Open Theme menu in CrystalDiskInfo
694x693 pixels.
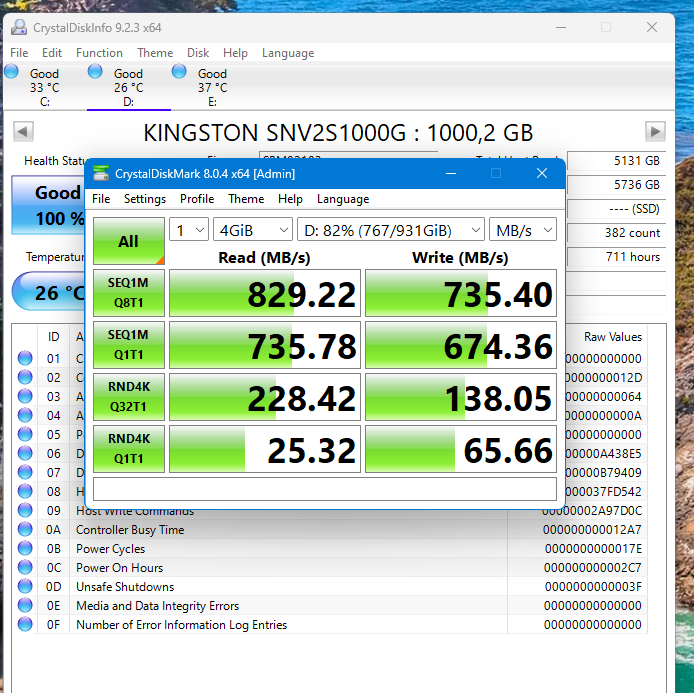click(x=155, y=53)
